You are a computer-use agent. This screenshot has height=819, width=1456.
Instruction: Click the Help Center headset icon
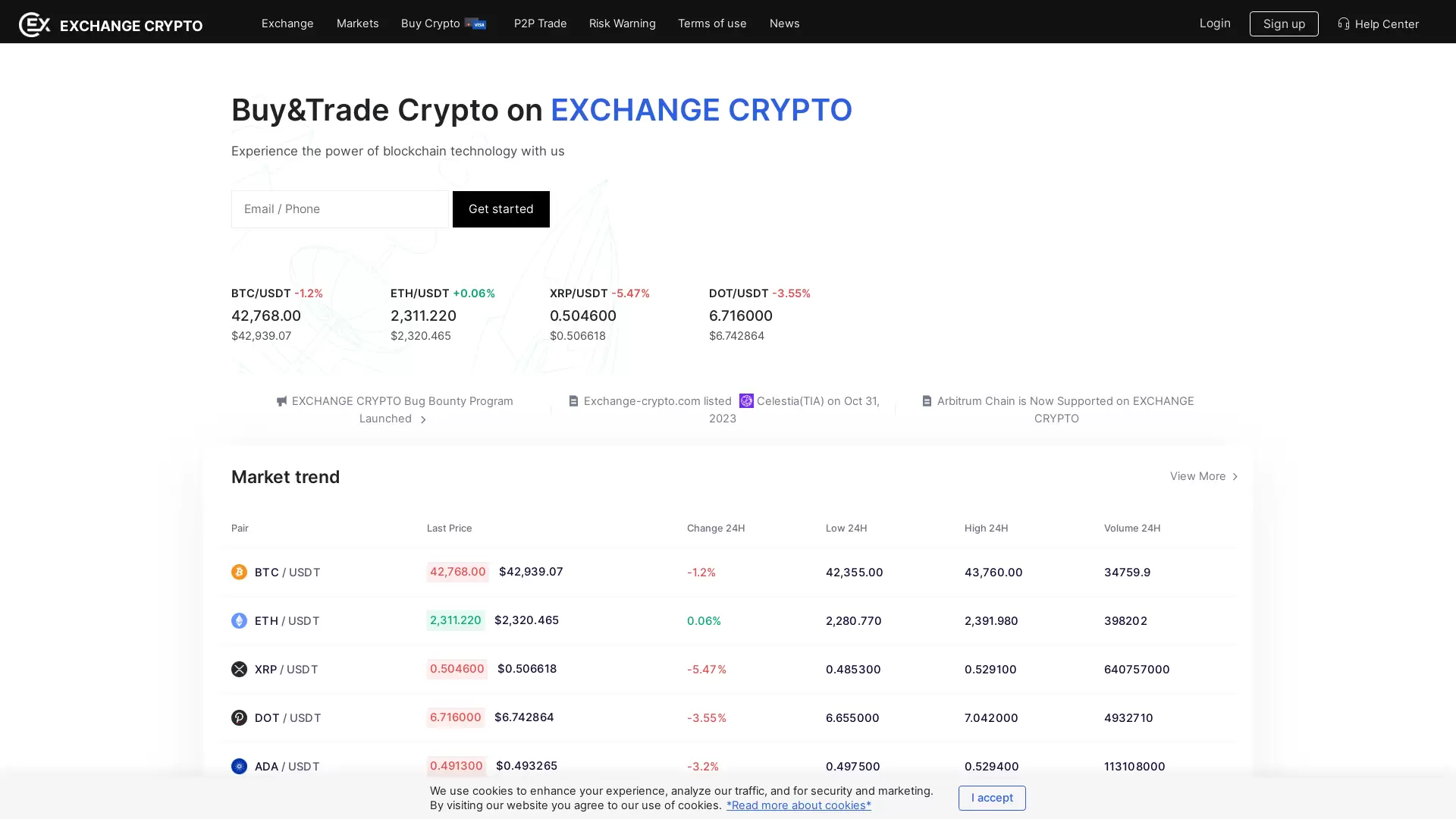[1343, 24]
